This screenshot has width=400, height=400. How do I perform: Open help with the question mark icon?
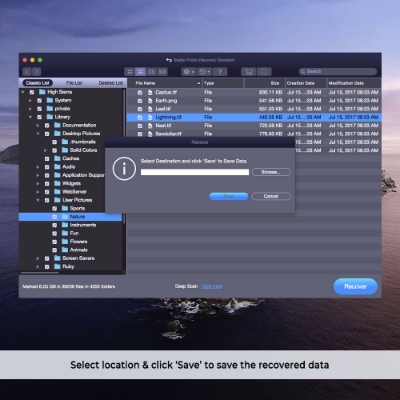220,72
